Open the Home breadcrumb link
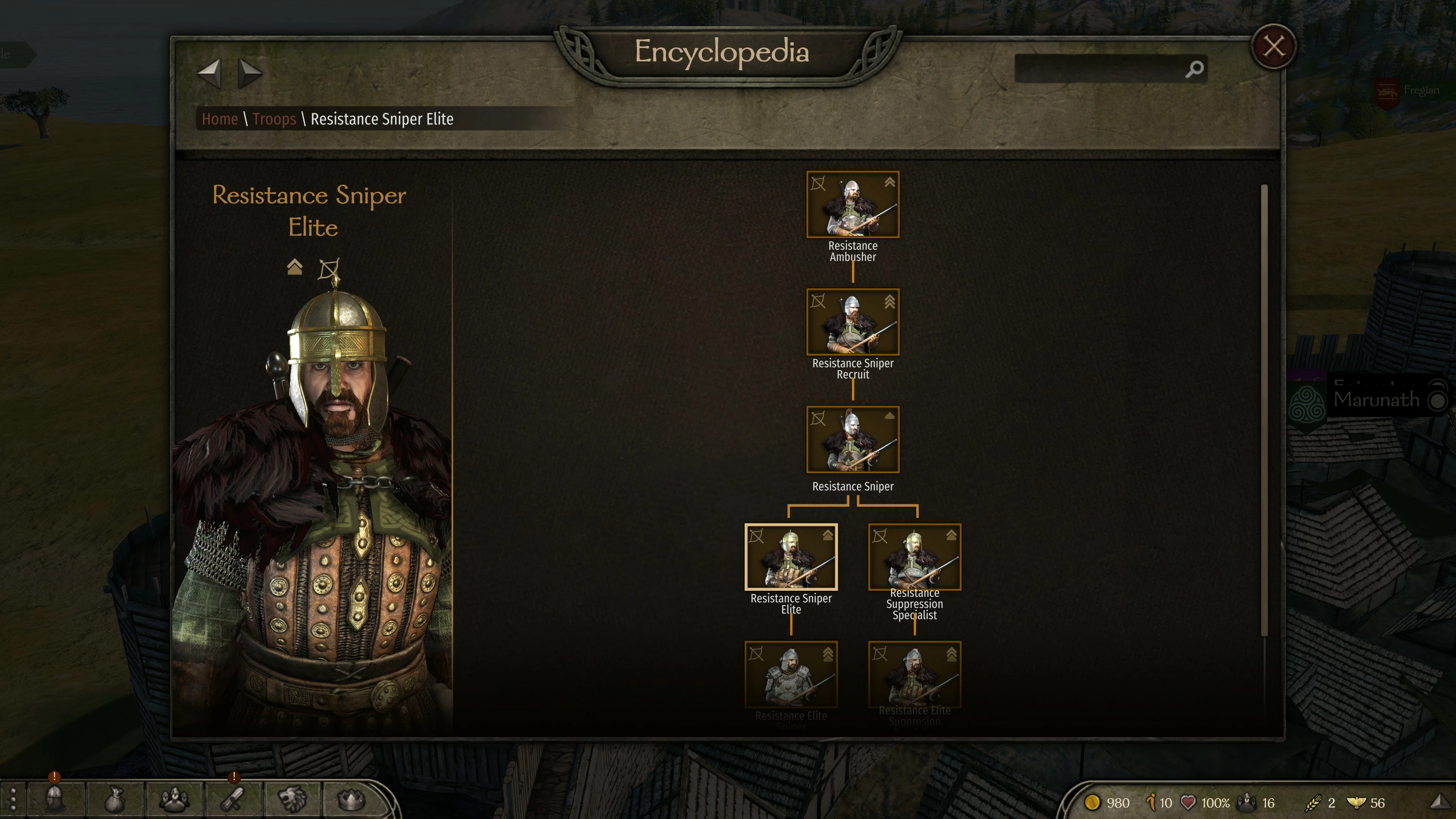The height and width of the screenshot is (819, 1456). tap(220, 119)
